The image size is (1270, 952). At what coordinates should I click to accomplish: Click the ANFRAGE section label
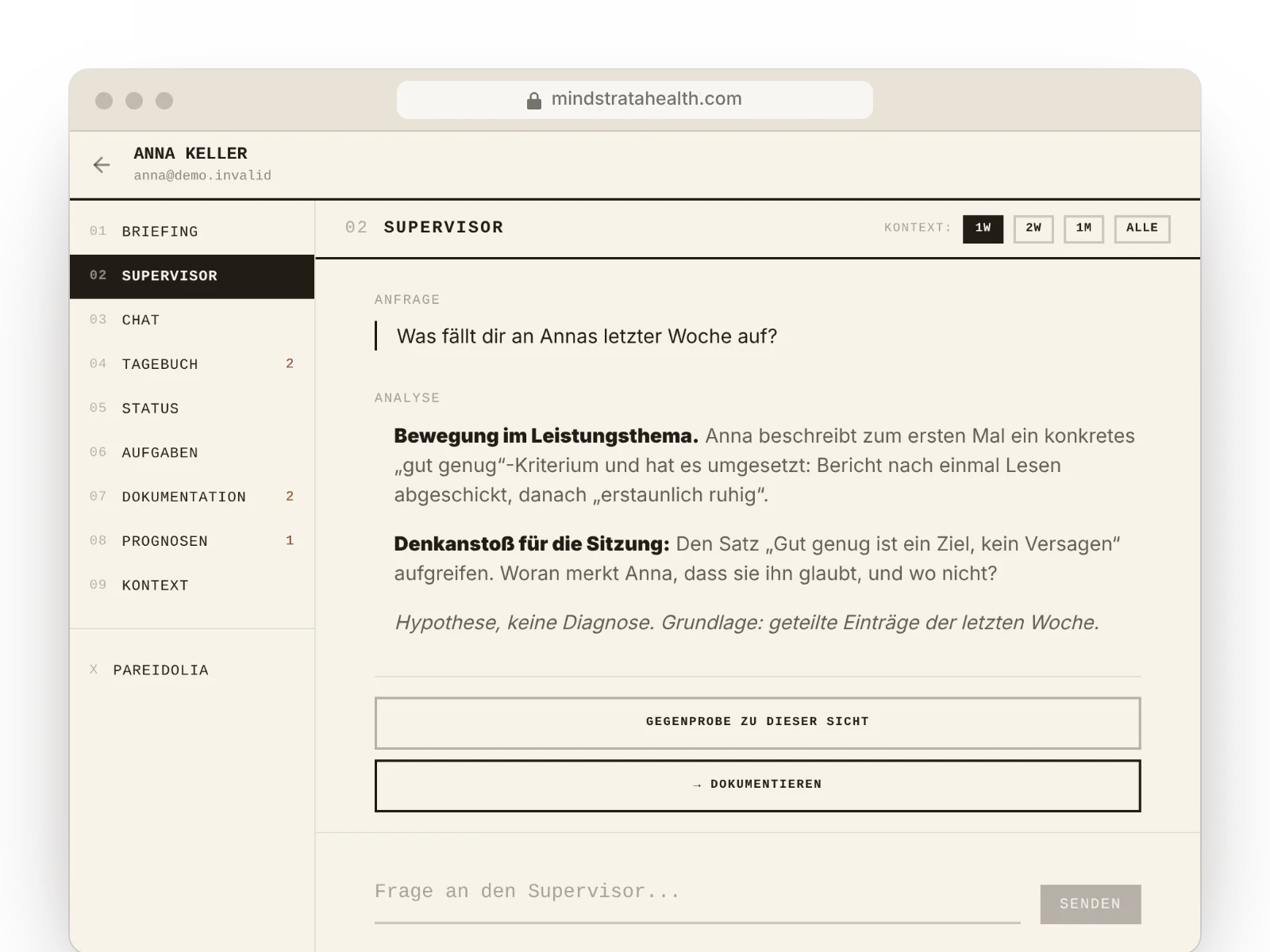(x=407, y=300)
